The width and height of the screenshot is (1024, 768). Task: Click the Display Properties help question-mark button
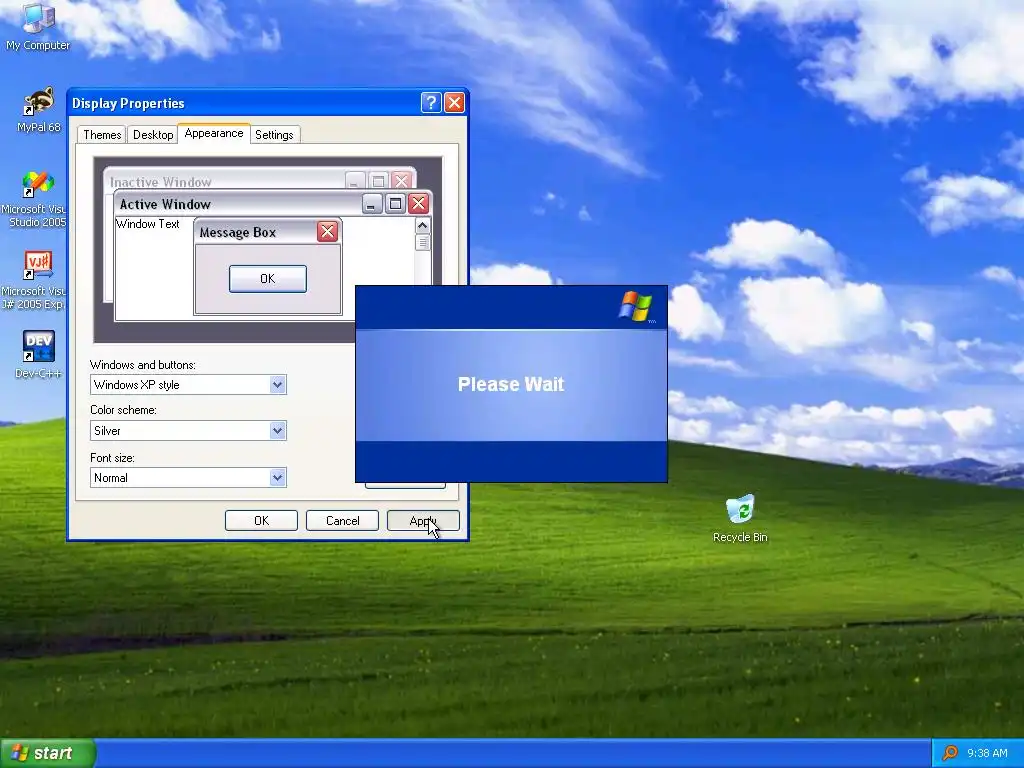coord(431,103)
